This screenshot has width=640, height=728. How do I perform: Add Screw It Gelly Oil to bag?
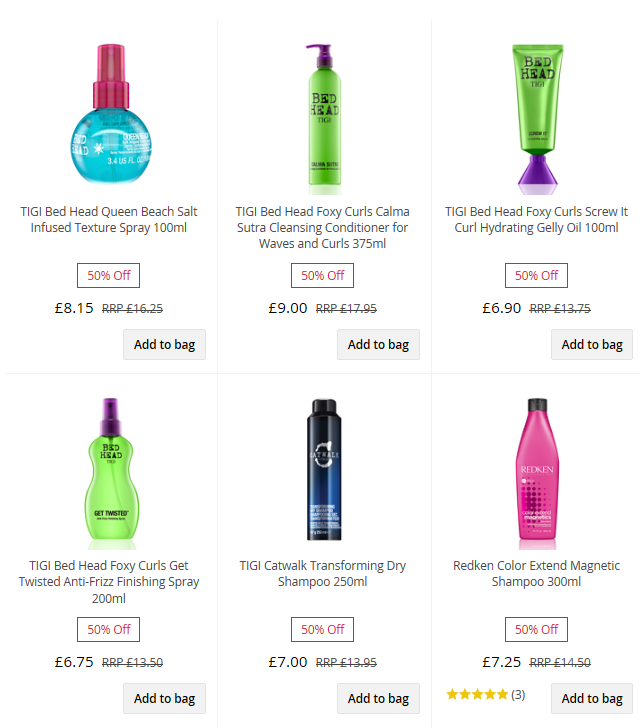[592, 344]
